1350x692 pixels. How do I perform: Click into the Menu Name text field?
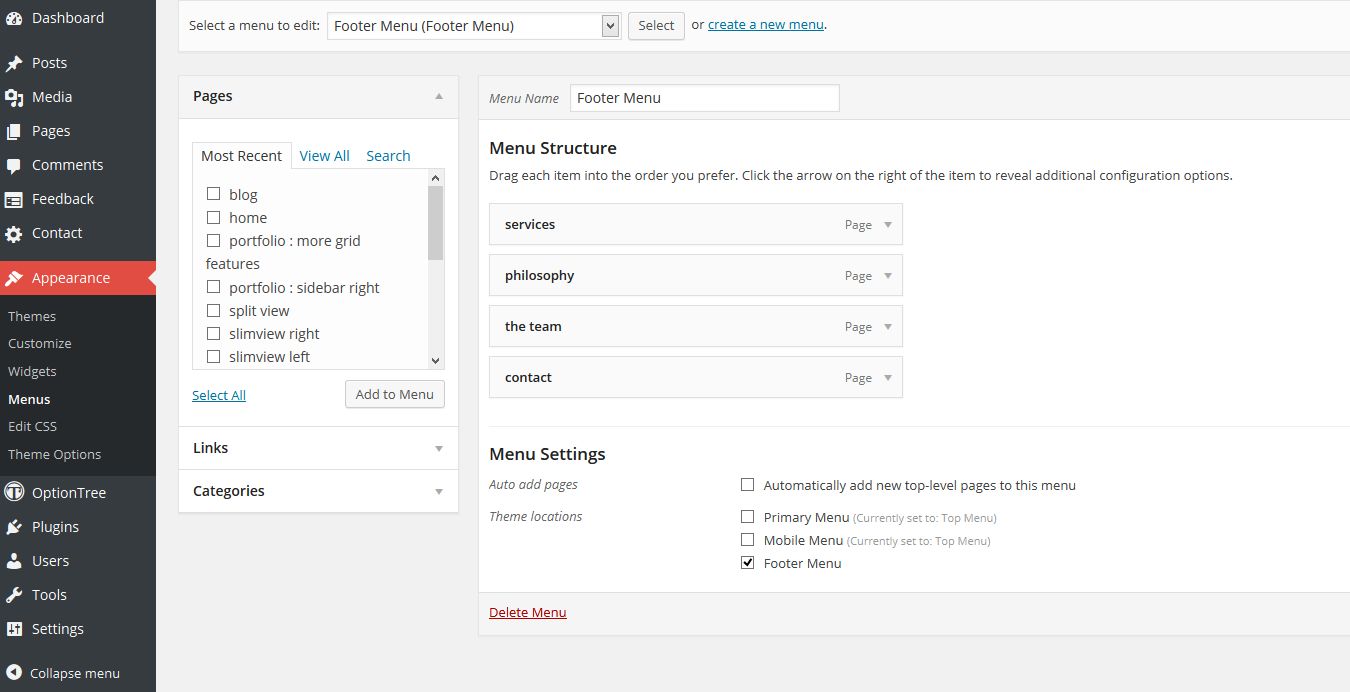pos(704,98)
